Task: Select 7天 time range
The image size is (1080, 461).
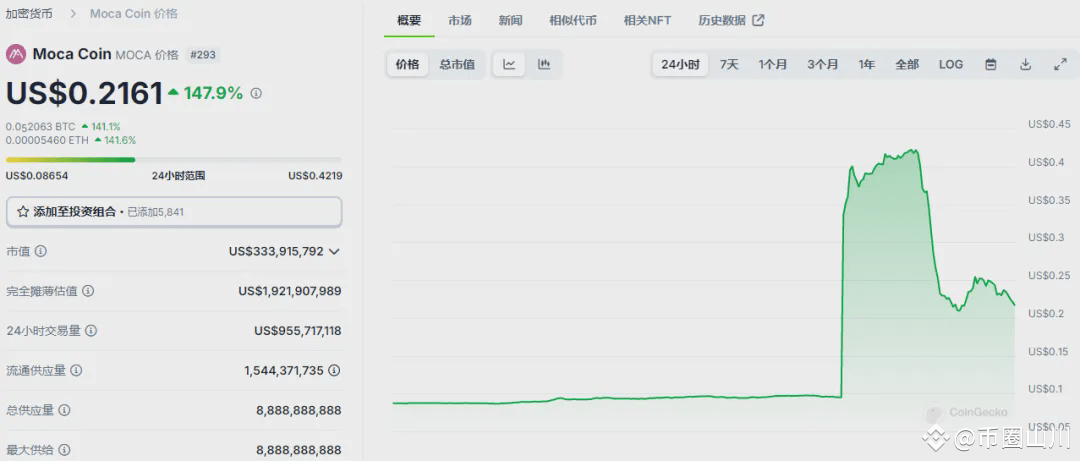Action: point(729,65)
